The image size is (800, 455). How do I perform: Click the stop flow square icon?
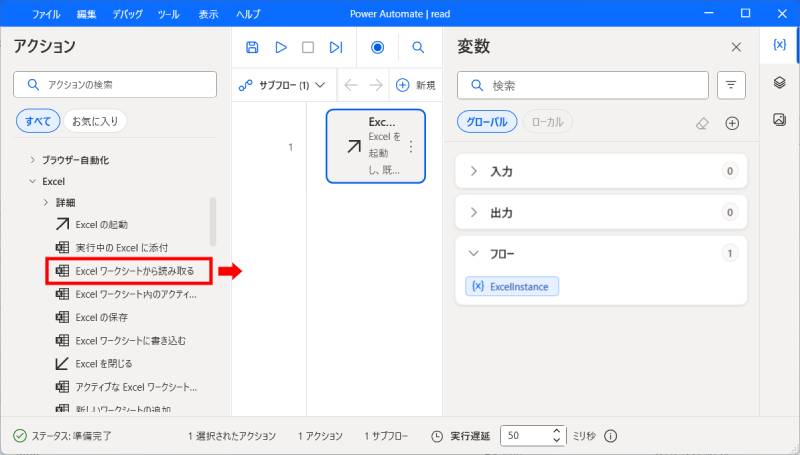click(308, 47)
